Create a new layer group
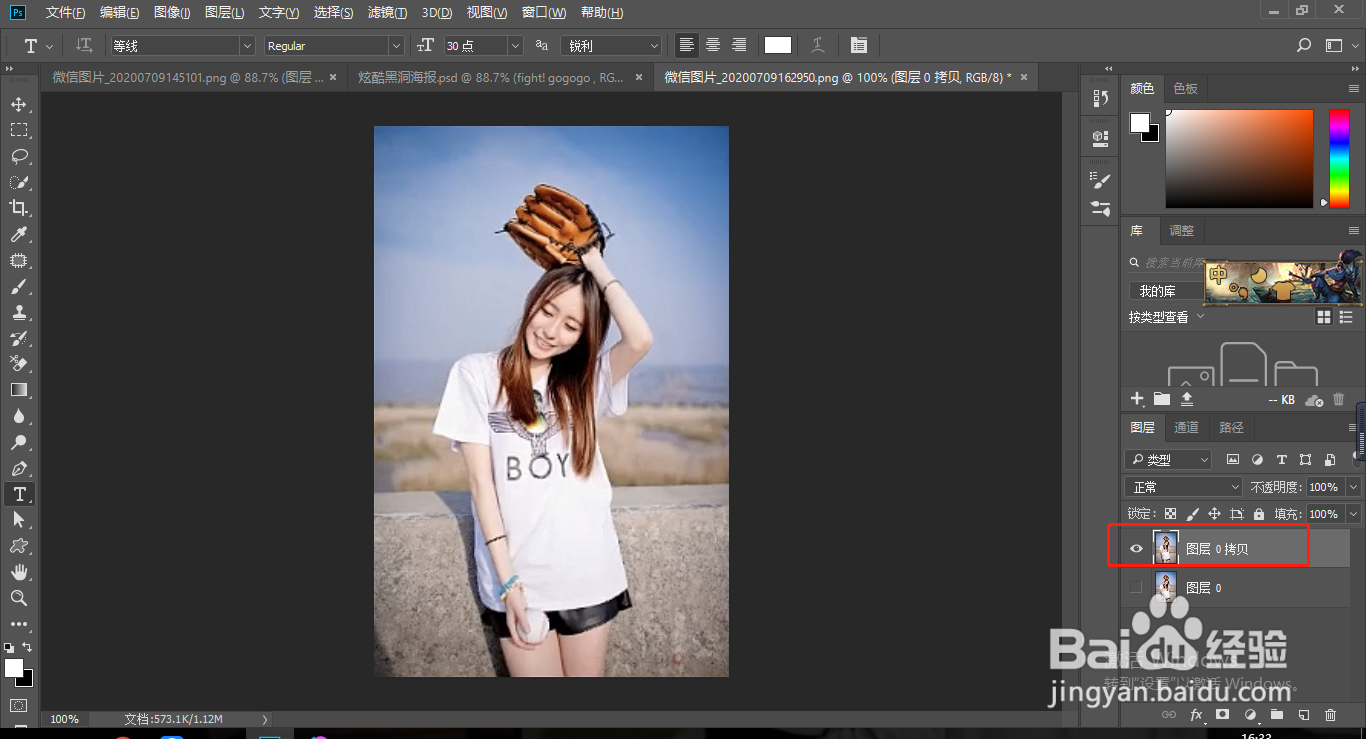The image size is (1366, 739). click(1276, 715)
